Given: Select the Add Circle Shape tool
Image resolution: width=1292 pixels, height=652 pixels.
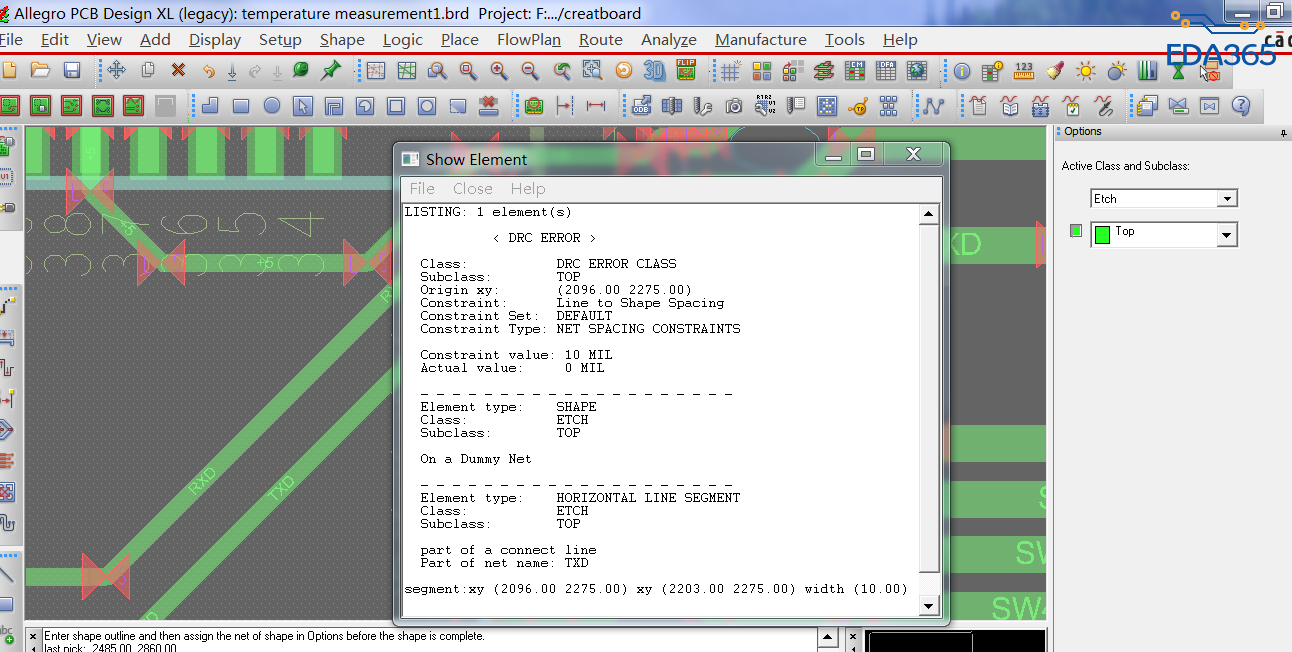Looking at the screenshot, I should tap(272, 105).
